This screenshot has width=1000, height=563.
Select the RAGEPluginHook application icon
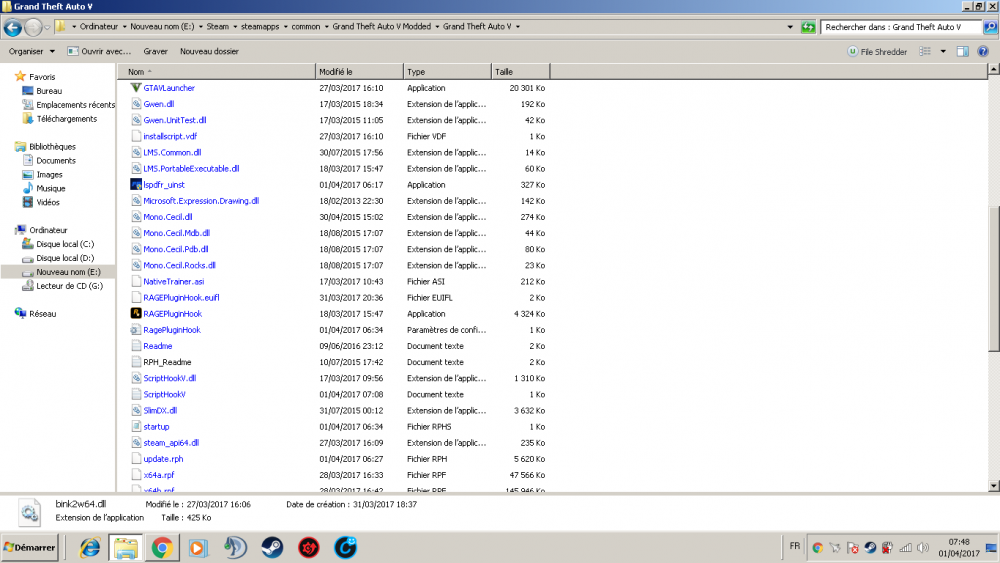136,314
